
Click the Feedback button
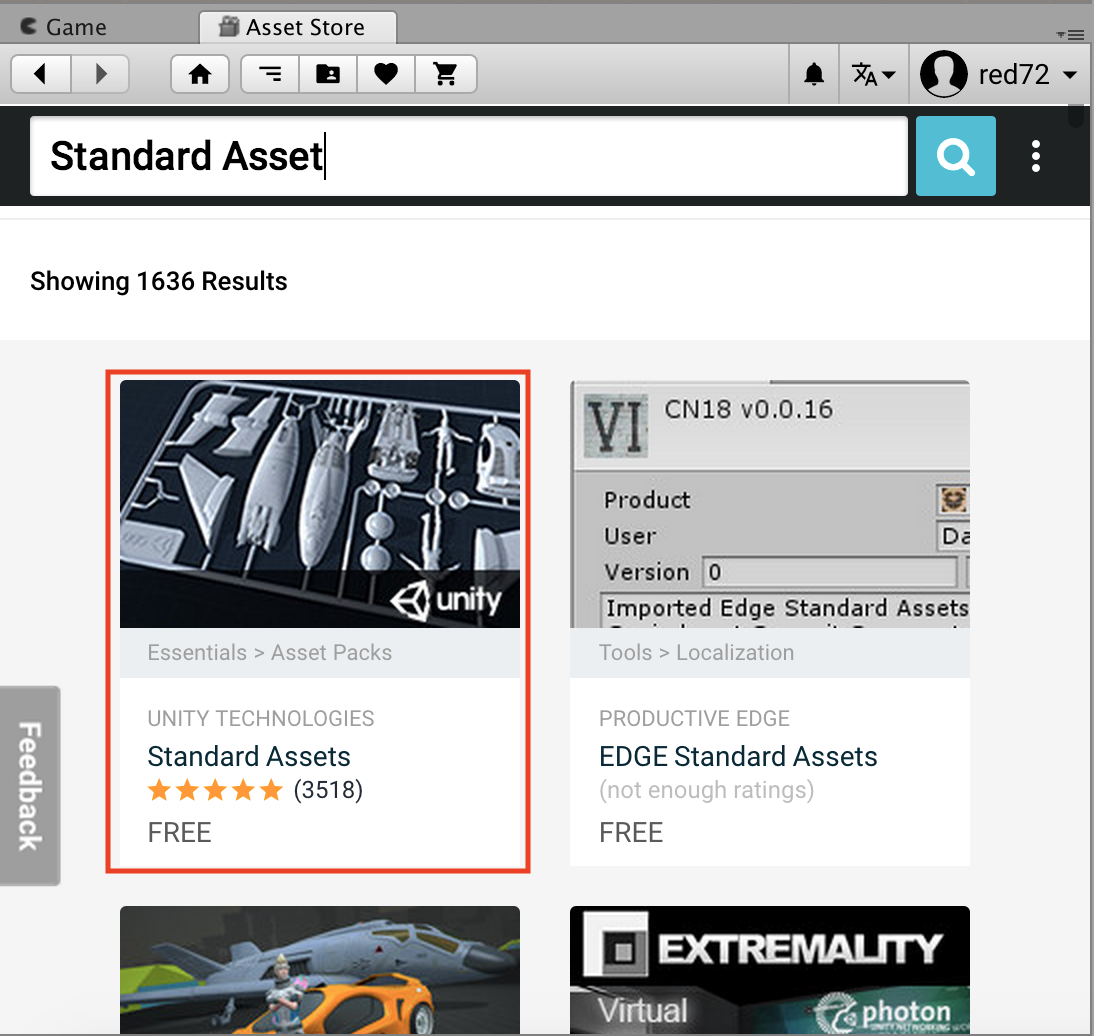tap(30, 785)
